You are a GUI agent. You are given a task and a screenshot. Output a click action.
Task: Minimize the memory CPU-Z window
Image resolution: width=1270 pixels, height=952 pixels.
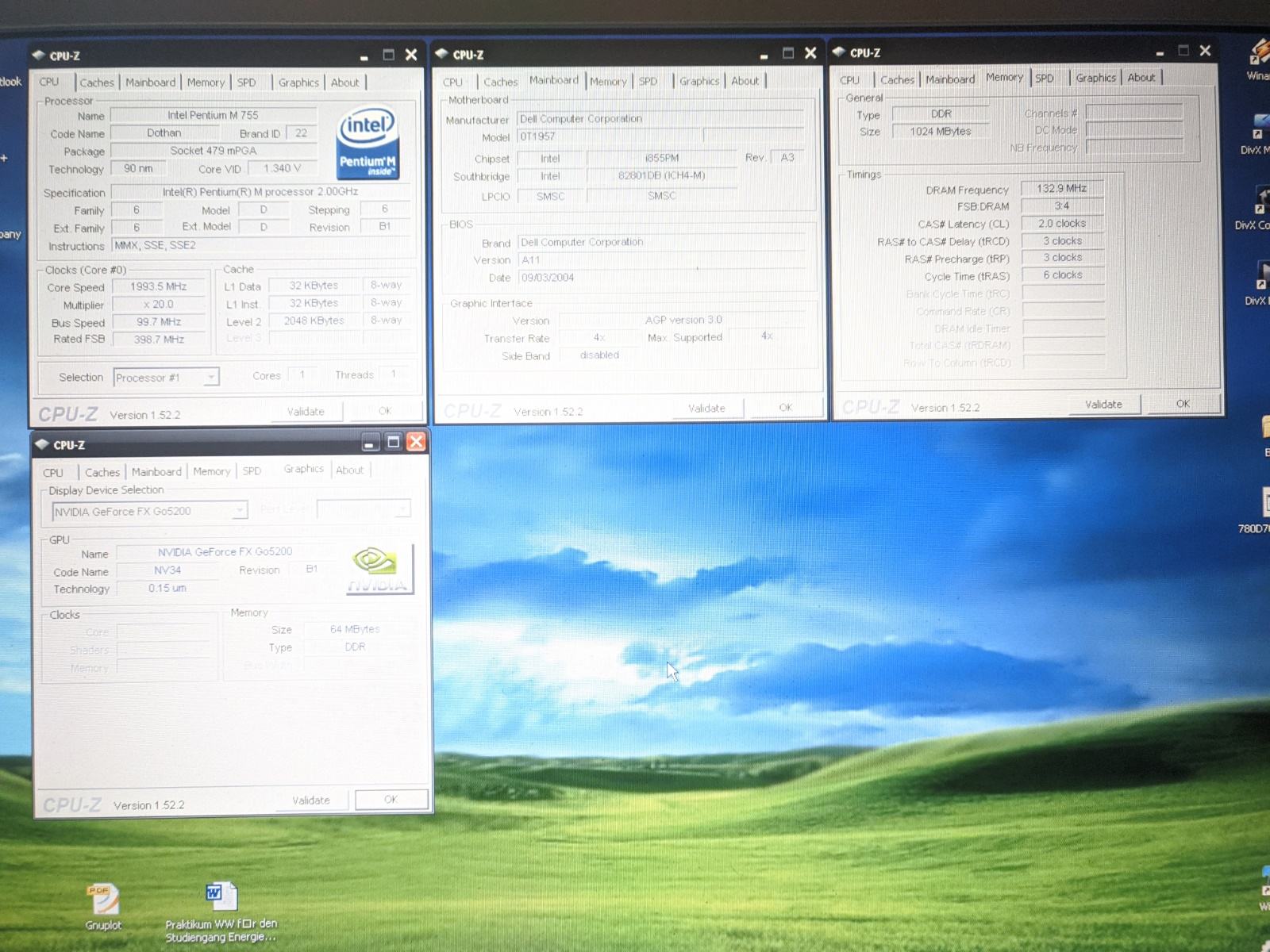click(x=1160, y=52)
